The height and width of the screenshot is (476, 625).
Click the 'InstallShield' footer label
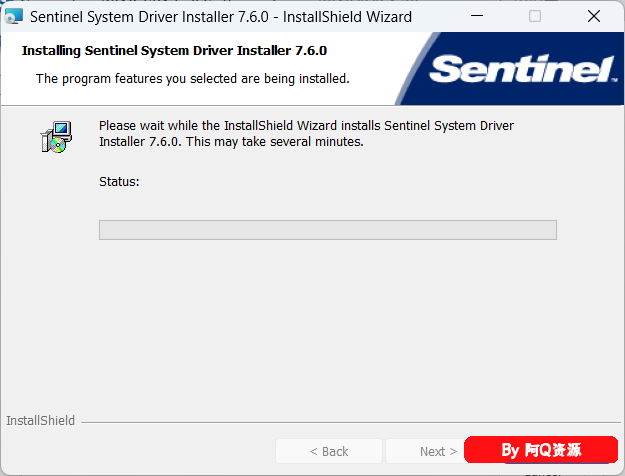[x=40, y=421]
